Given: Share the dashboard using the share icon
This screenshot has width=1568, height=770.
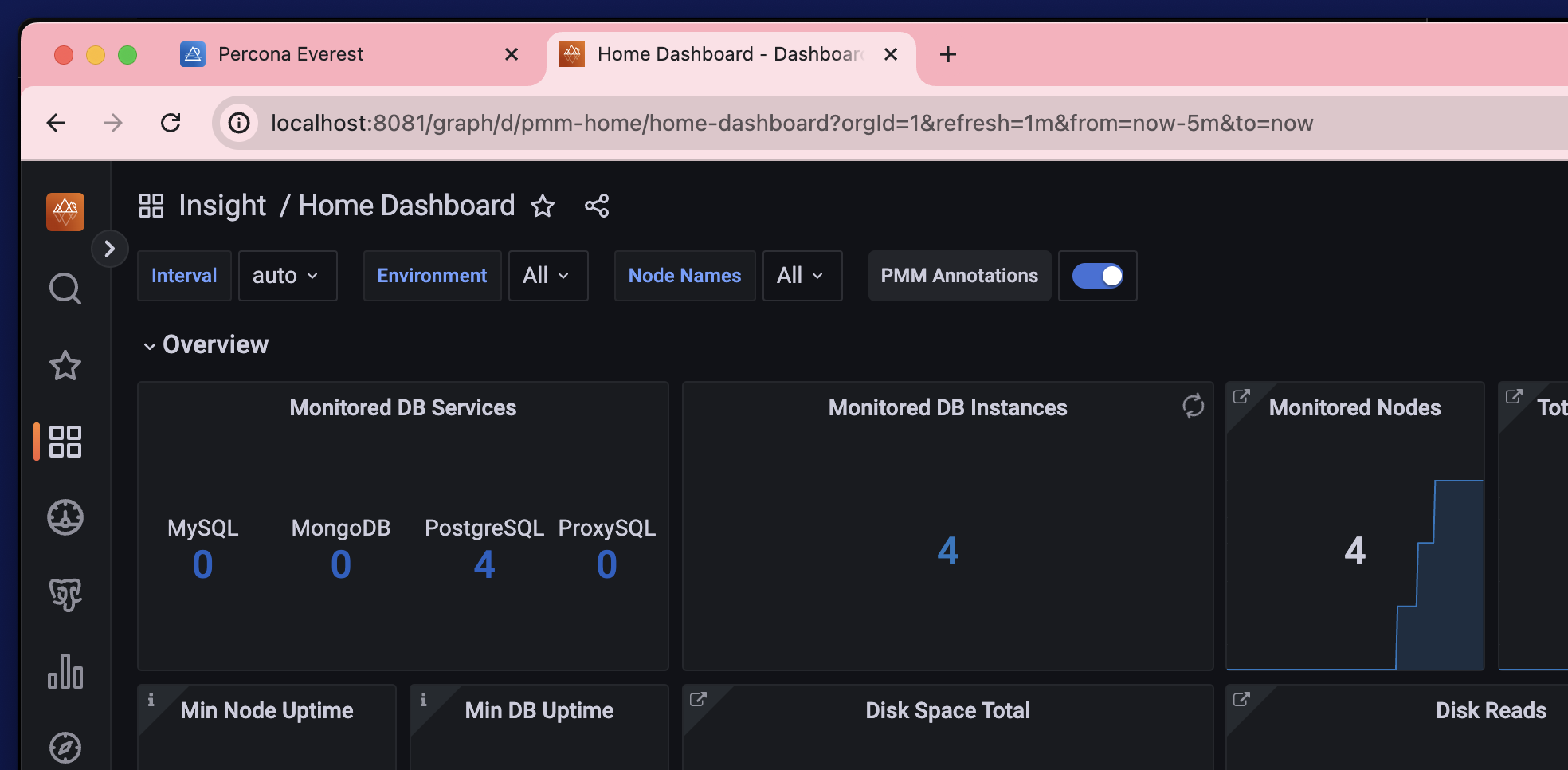Looking at the screenshot, I should click(x=596, y=206).
